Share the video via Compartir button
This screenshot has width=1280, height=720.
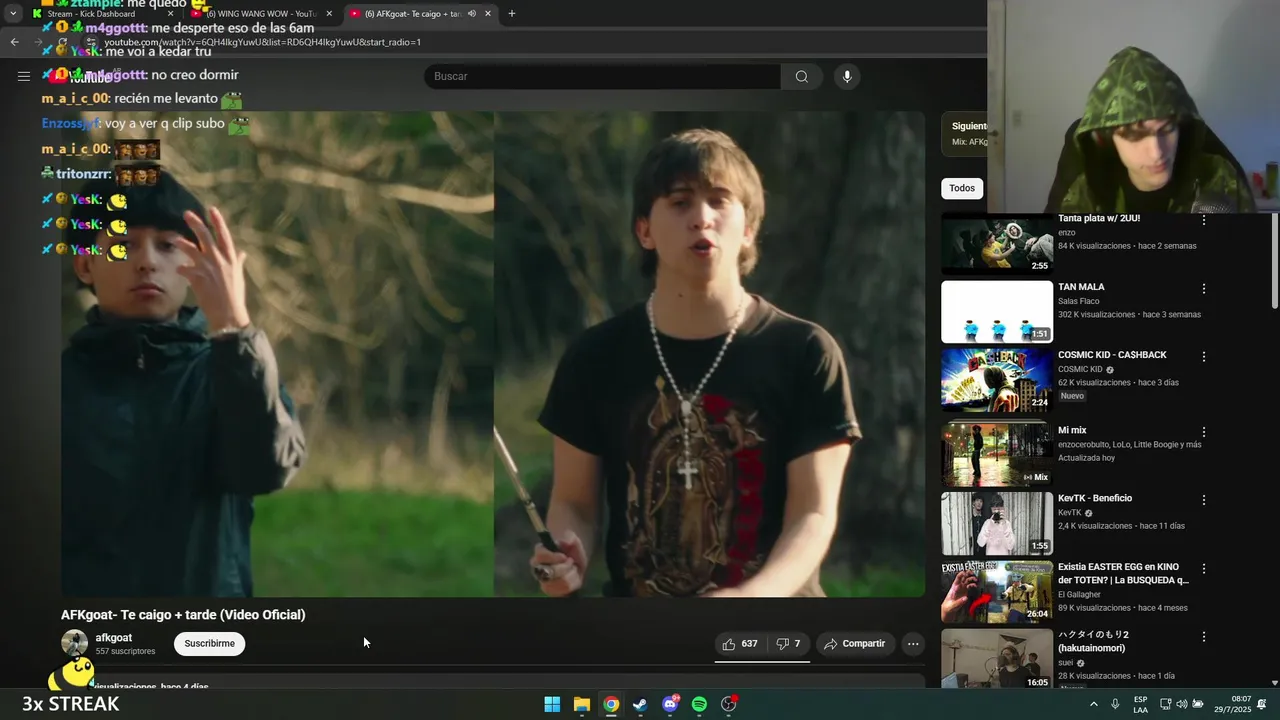click(x=854, y=644)
